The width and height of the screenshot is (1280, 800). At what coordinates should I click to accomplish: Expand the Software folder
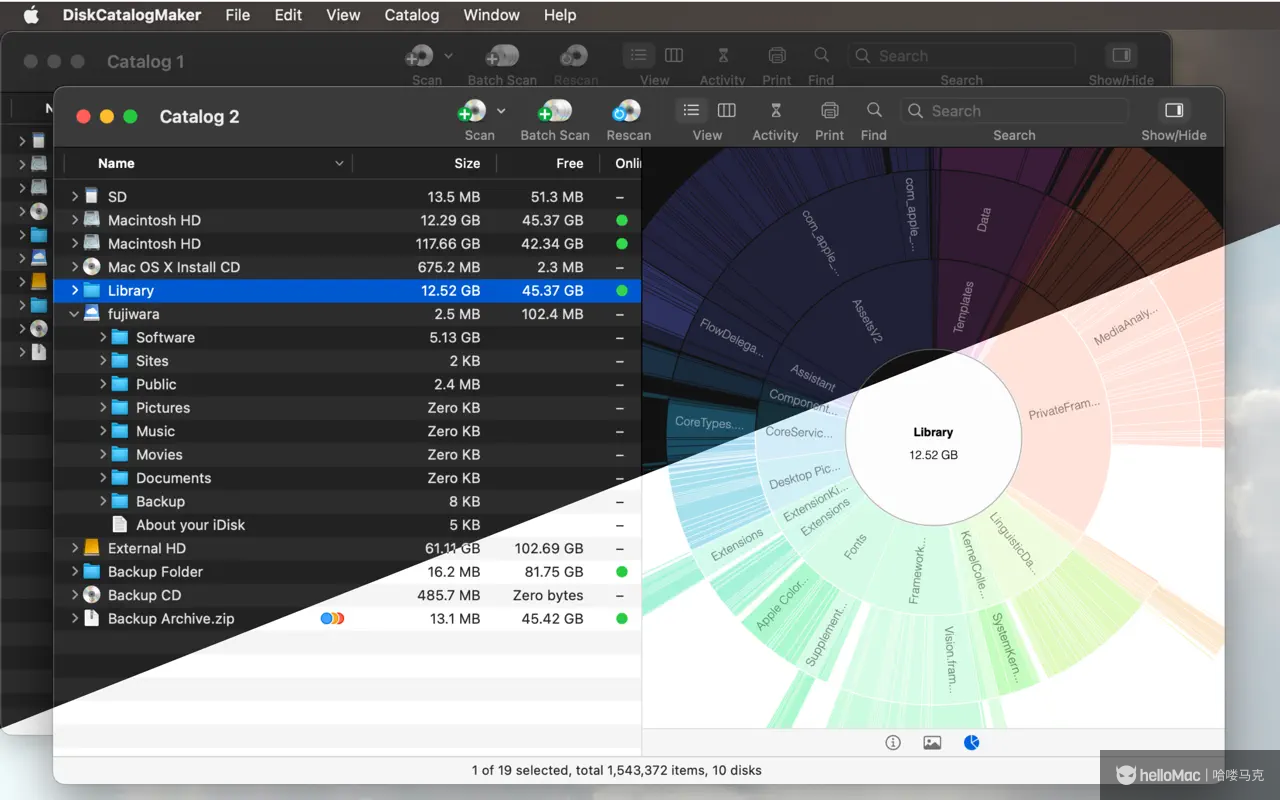[103, 338]
